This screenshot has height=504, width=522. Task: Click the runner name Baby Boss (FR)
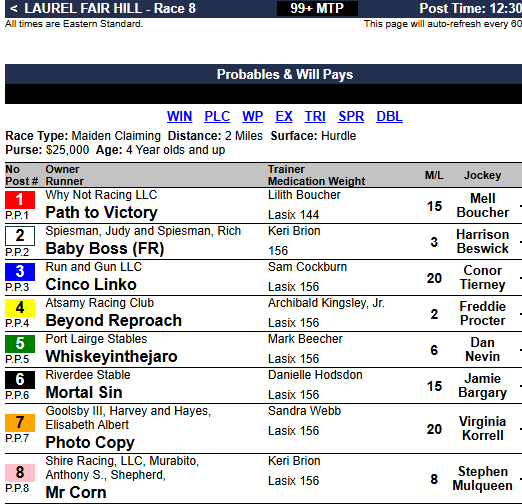click(x=105, y=249)
